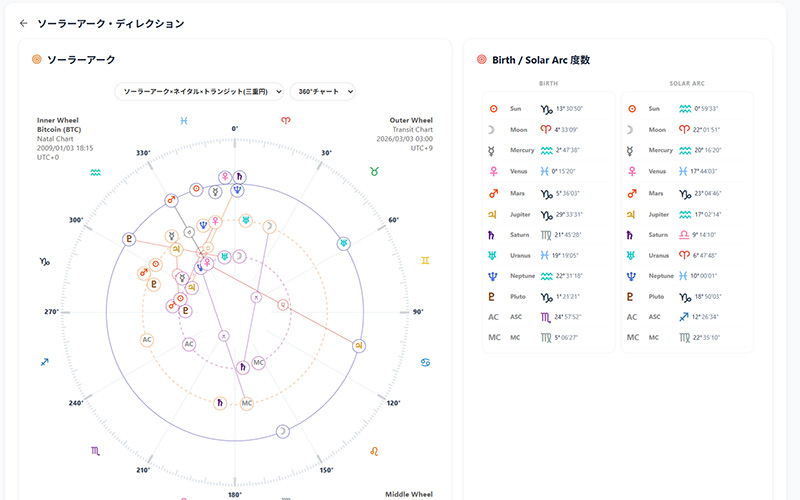Click the green Taurus sign on the wheel
The image size is (800, 500).
click(x=375, y=172)
